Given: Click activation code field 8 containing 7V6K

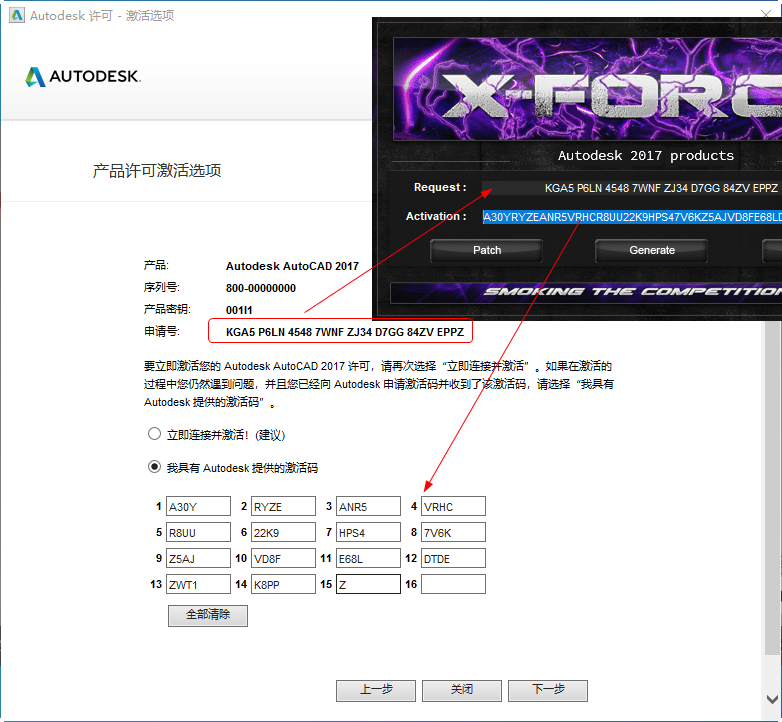Looking at the screenshot, I should (x=453, y=532).
